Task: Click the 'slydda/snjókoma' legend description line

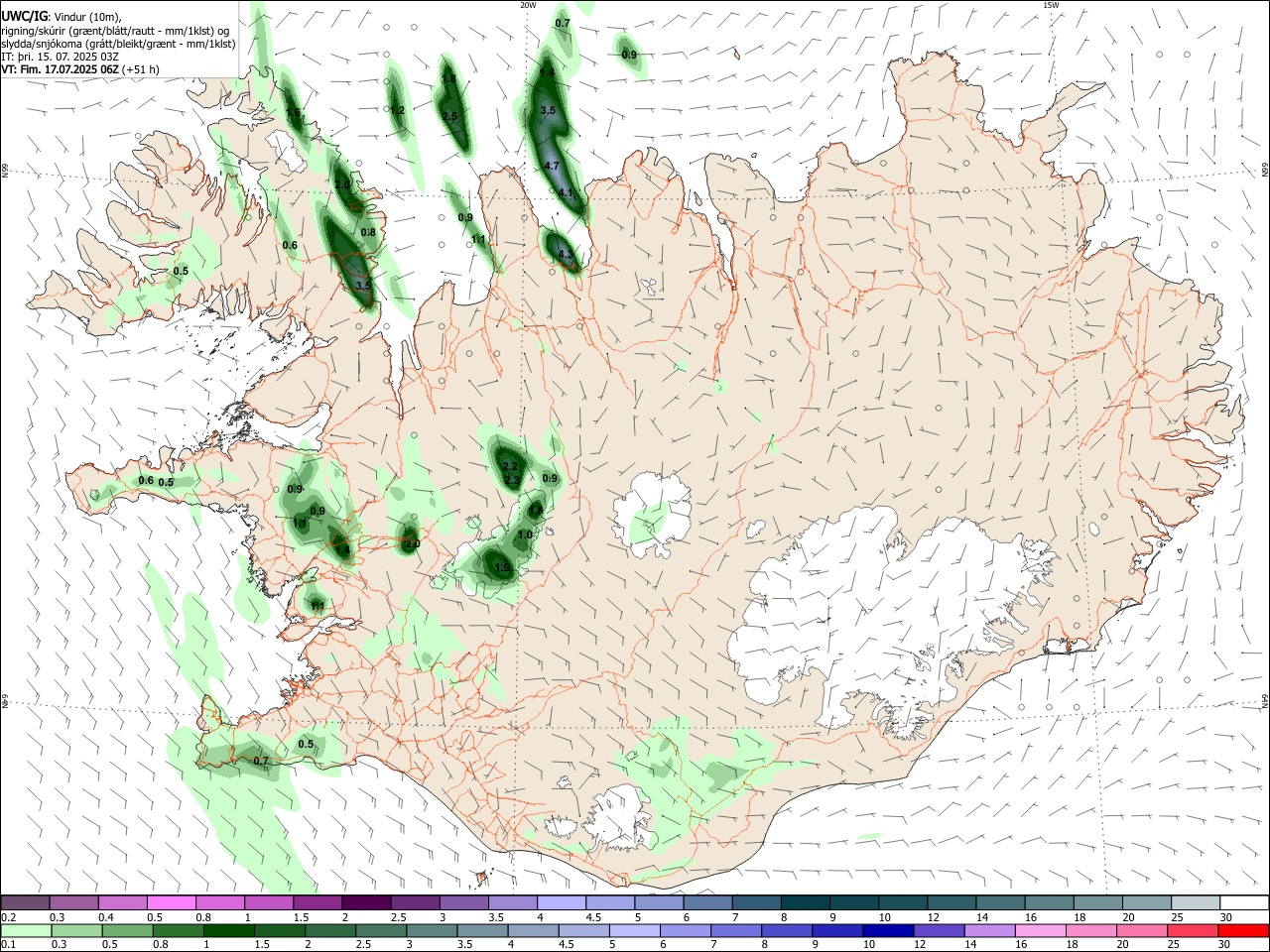Action: (118, 44)
